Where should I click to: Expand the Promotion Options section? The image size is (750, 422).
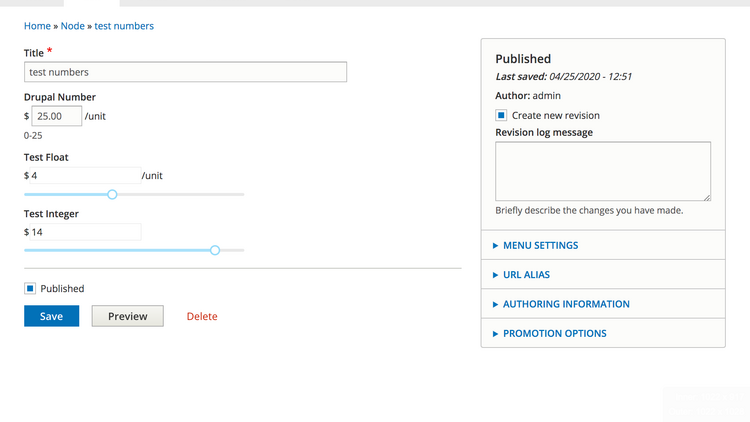click(554, 333)
